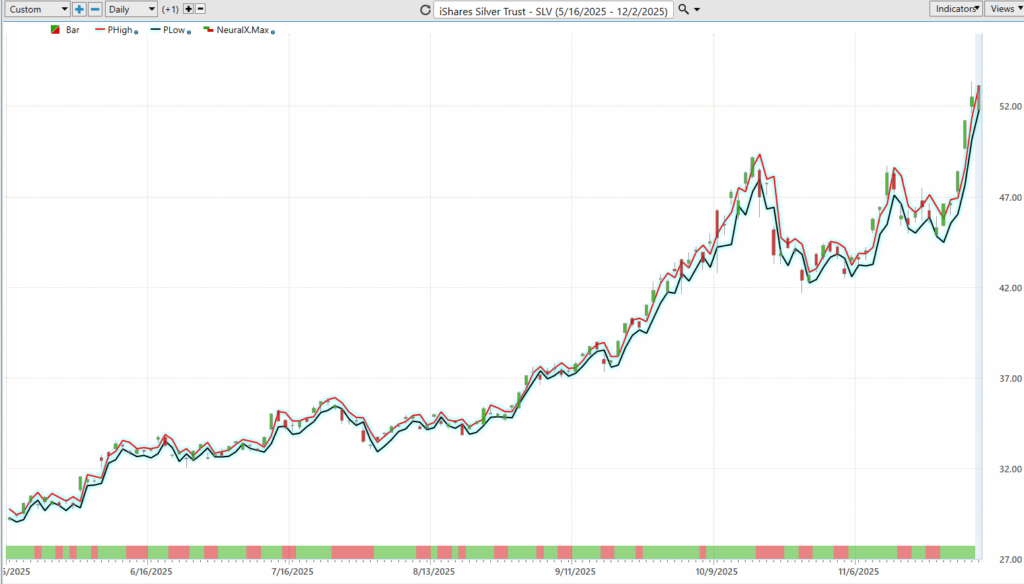Click the Bar legend icon
1024x584 pixels.
tap(54, 30)
